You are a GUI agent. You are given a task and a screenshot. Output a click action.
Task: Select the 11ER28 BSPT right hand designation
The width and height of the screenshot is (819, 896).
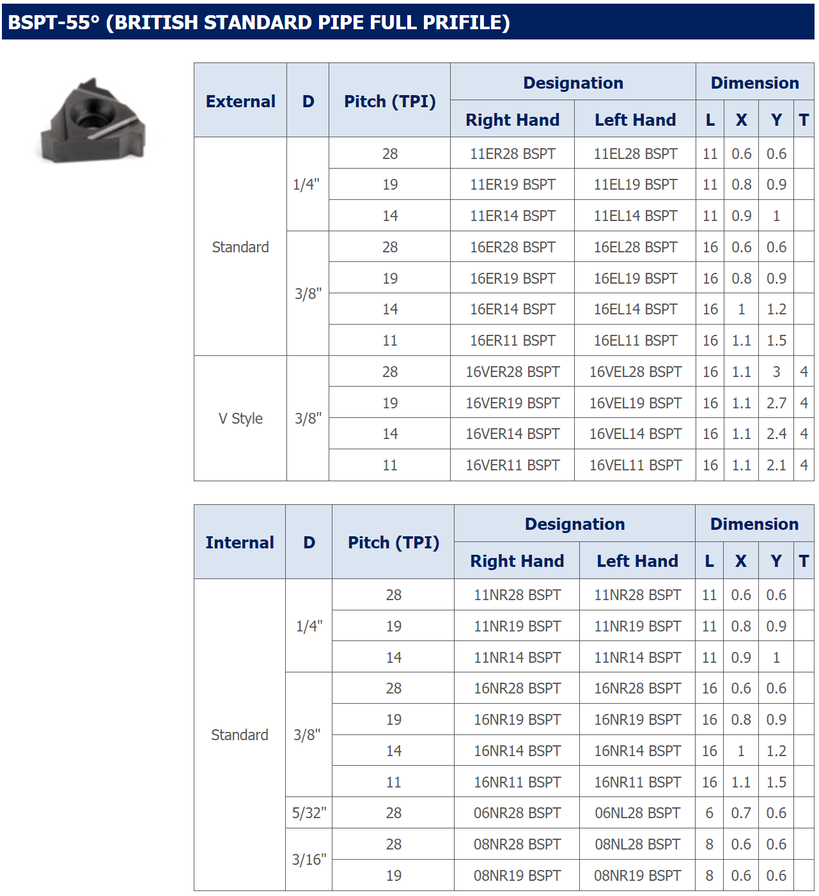tap(513, 154)
